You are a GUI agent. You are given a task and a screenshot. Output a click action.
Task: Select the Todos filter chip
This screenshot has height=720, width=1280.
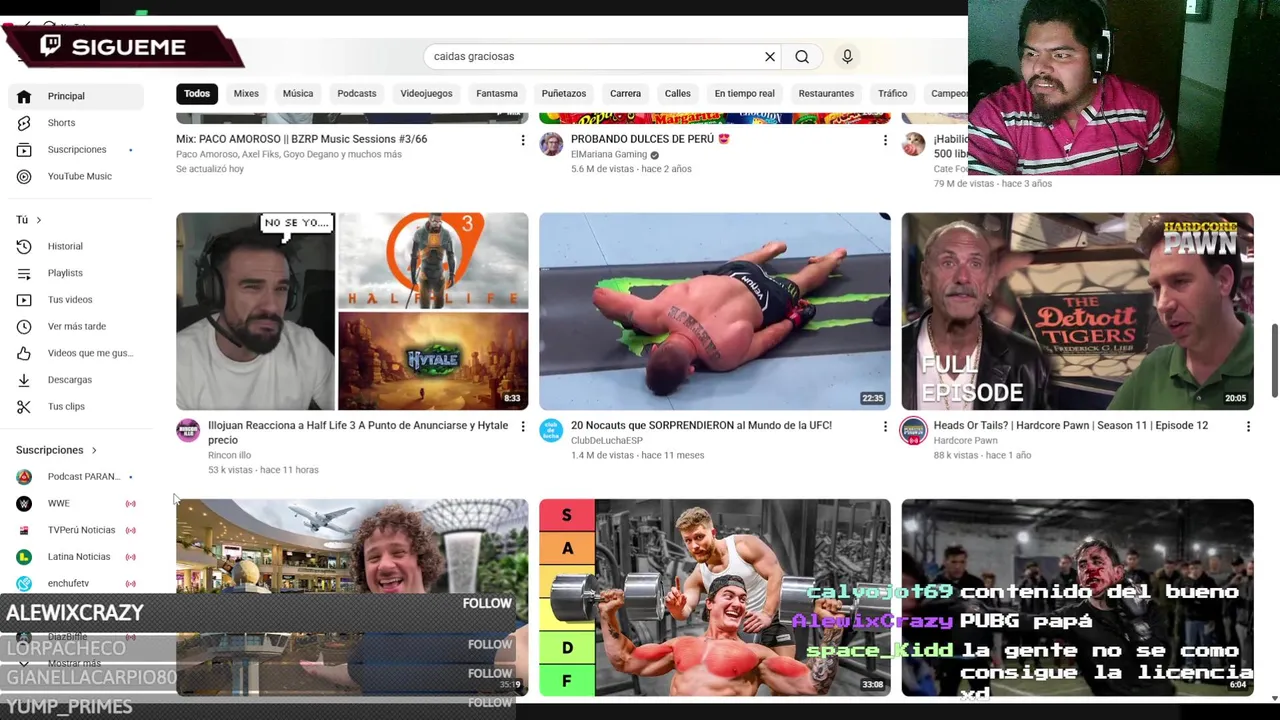click(197, 94)
